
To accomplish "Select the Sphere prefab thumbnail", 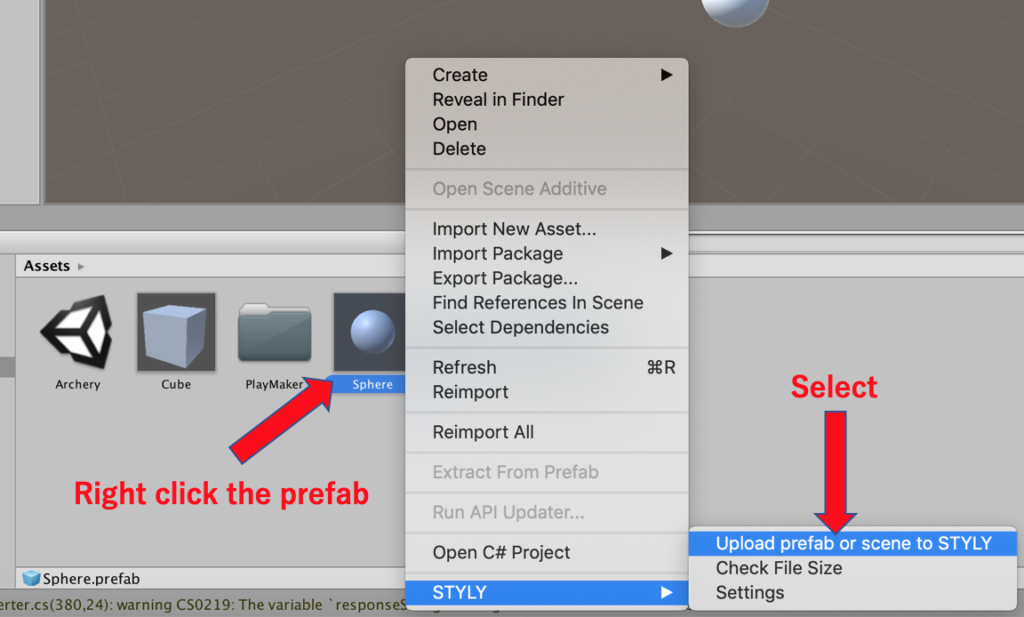I will (x=370, y=332).
